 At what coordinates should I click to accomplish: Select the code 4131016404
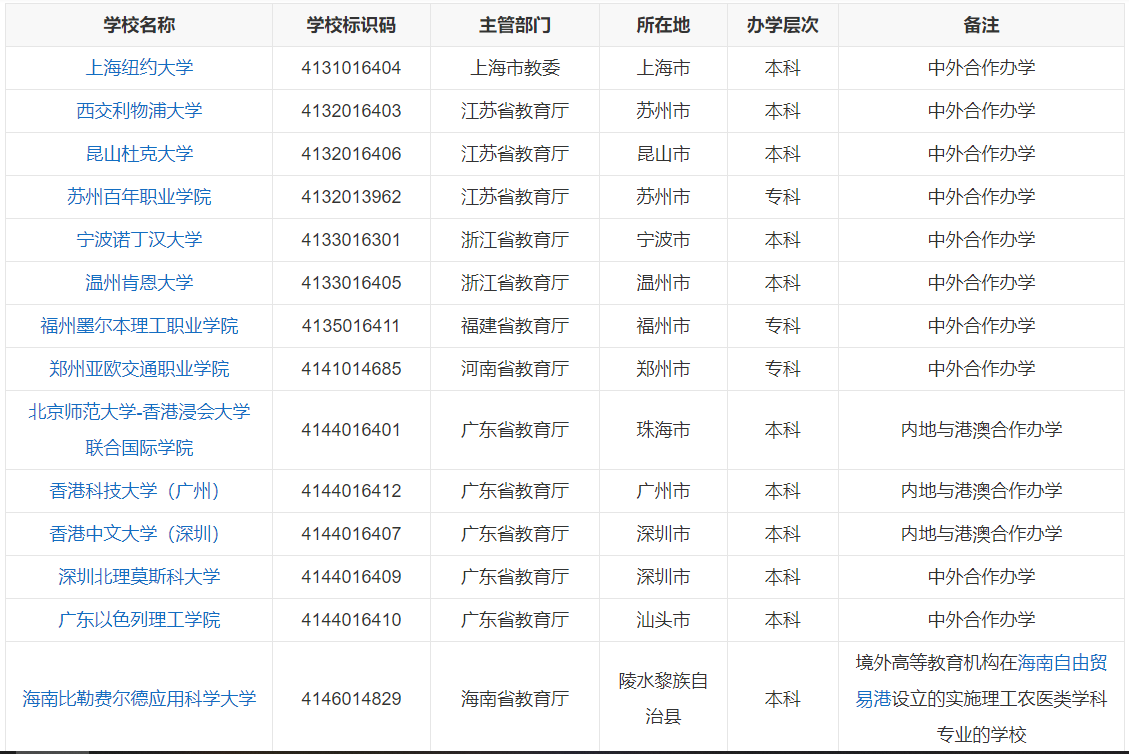click(x=351, y=68)
